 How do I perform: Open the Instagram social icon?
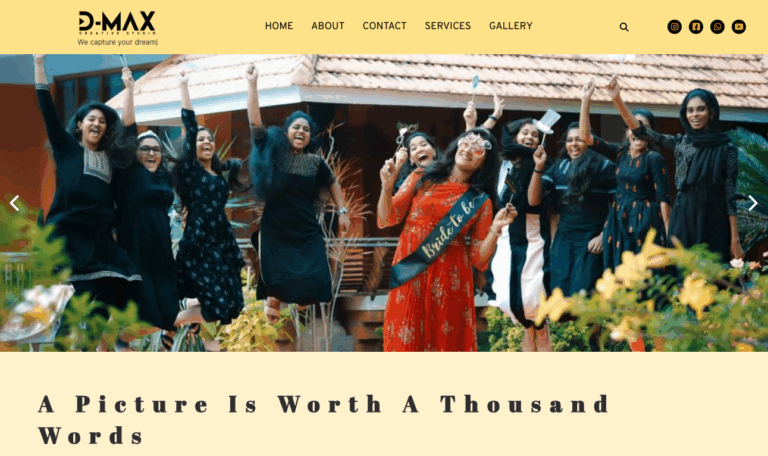pos(674,26)
